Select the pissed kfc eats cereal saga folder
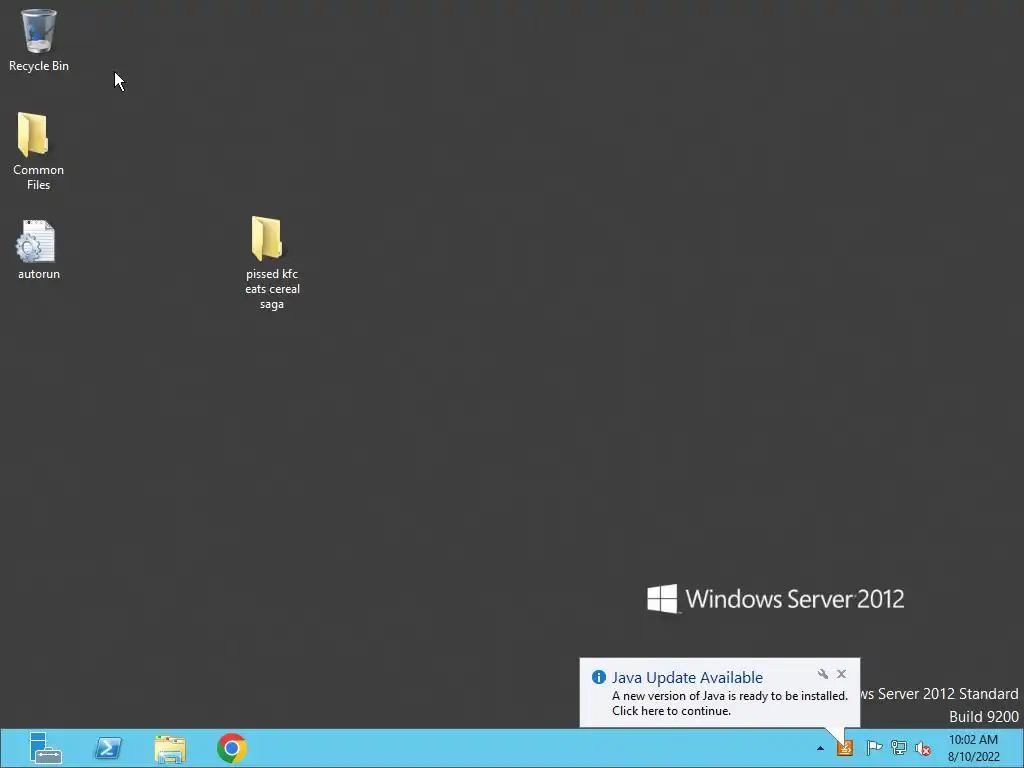 (x=272, y=263)
